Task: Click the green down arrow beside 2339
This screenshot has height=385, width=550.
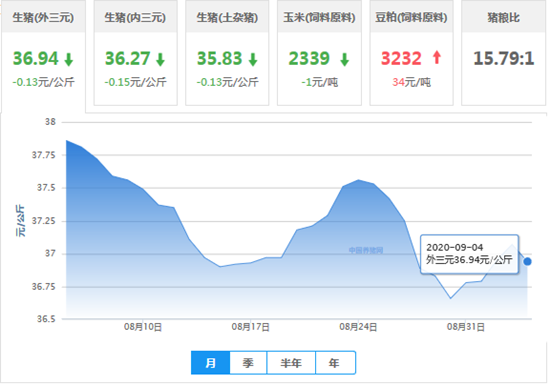Action: point(345,59)
